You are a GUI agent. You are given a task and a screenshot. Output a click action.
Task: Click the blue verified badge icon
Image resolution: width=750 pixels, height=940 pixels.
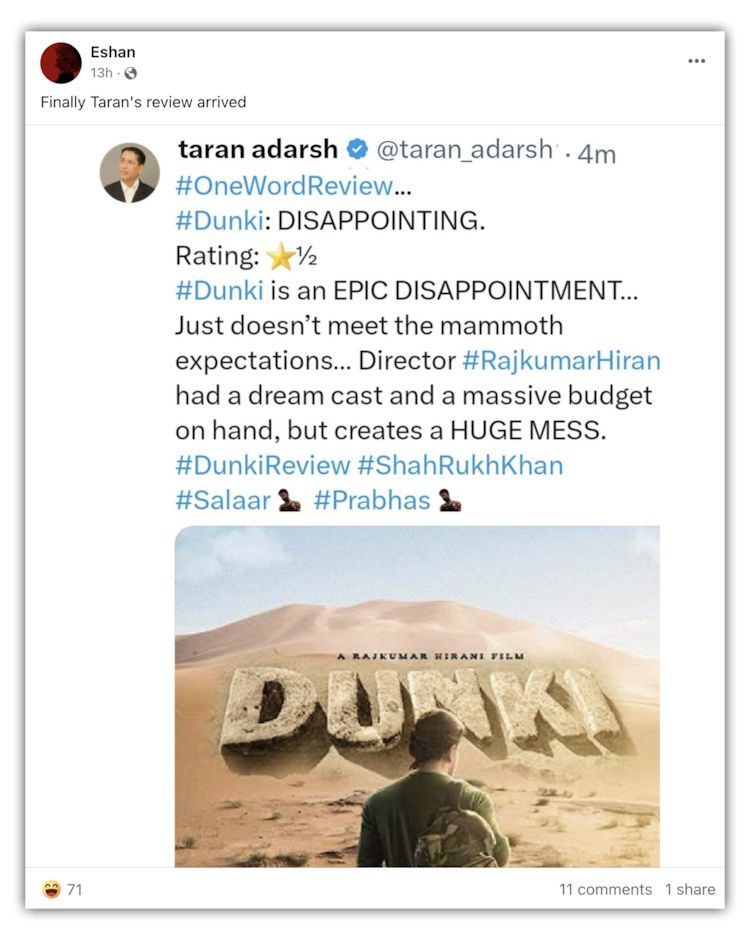(x=357, y=150)
